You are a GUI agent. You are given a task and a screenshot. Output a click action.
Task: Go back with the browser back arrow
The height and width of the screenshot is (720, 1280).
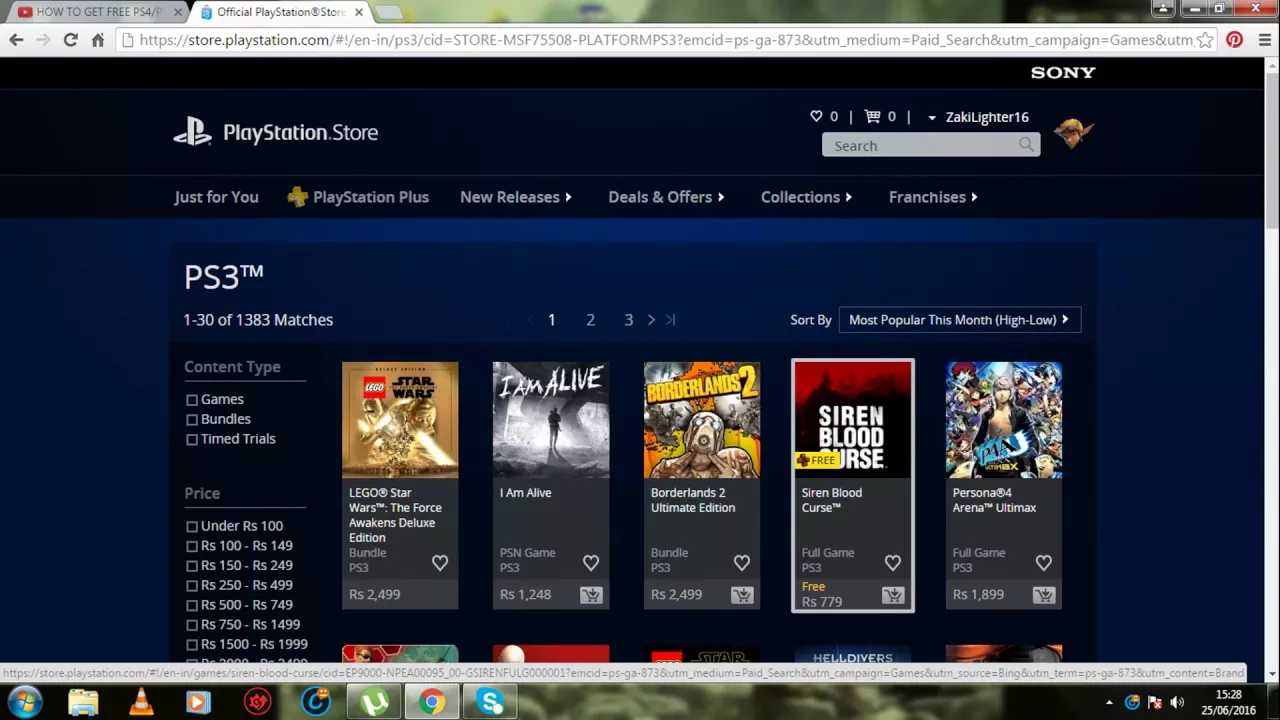16,40
